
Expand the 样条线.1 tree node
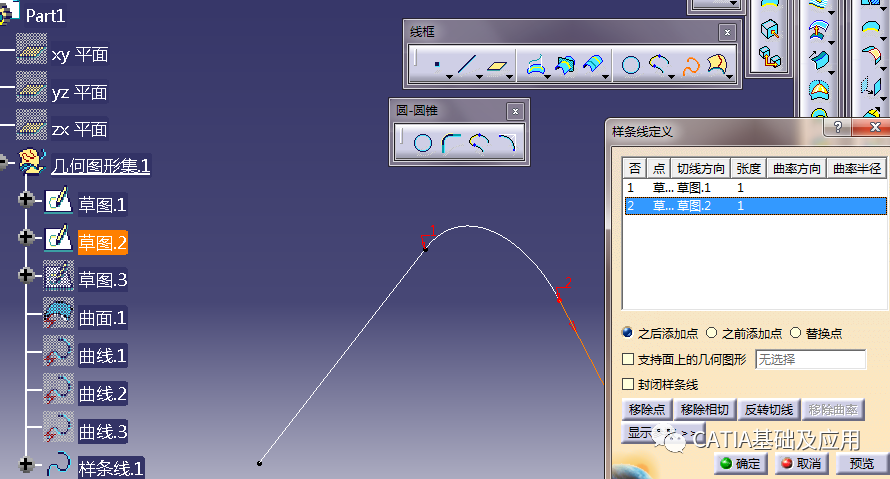[x=26, y=464]
